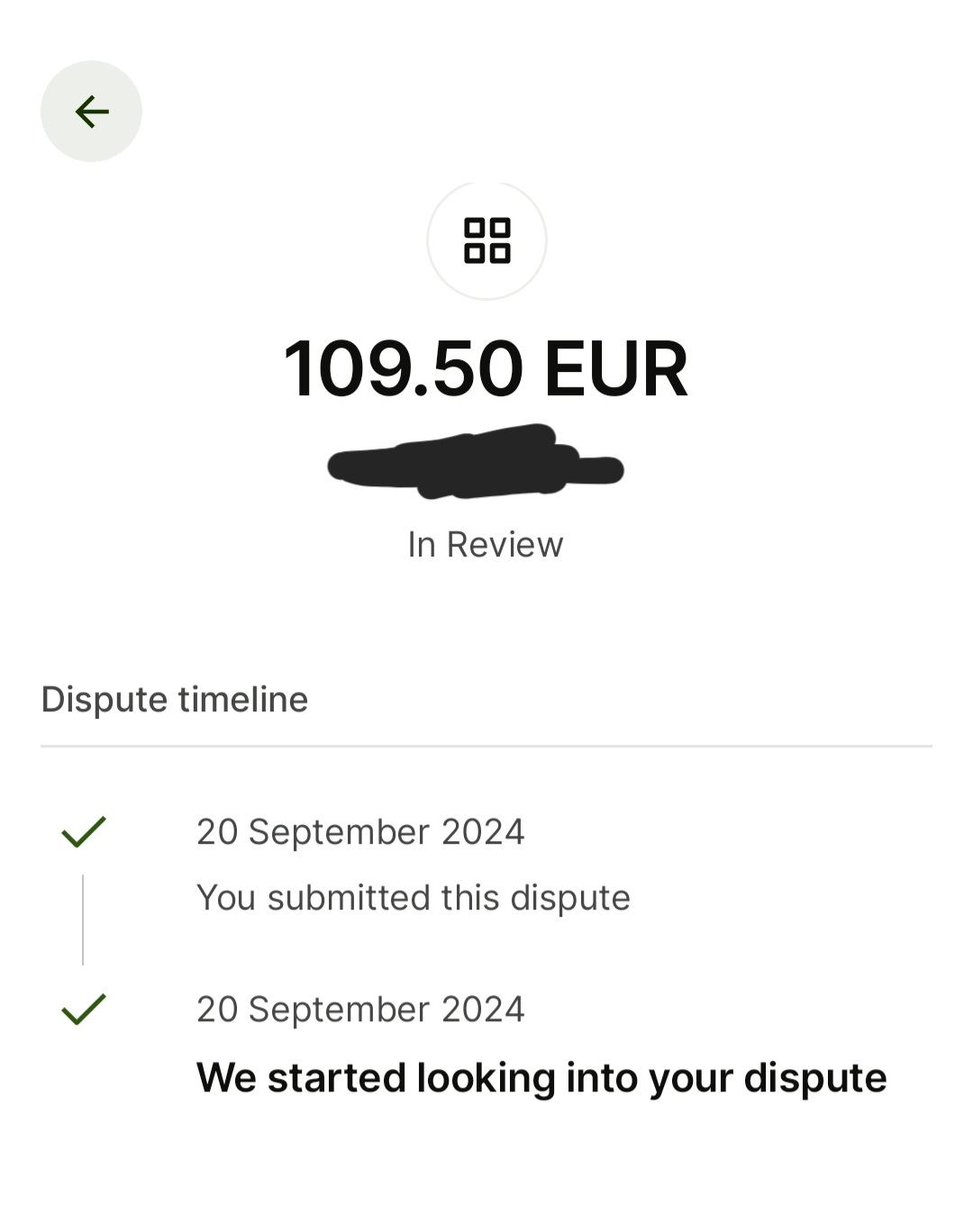Image resolution: width=973 pixels, height=1232 pixels.
Task: Go back using the arrow button
Action: point(91,112)
